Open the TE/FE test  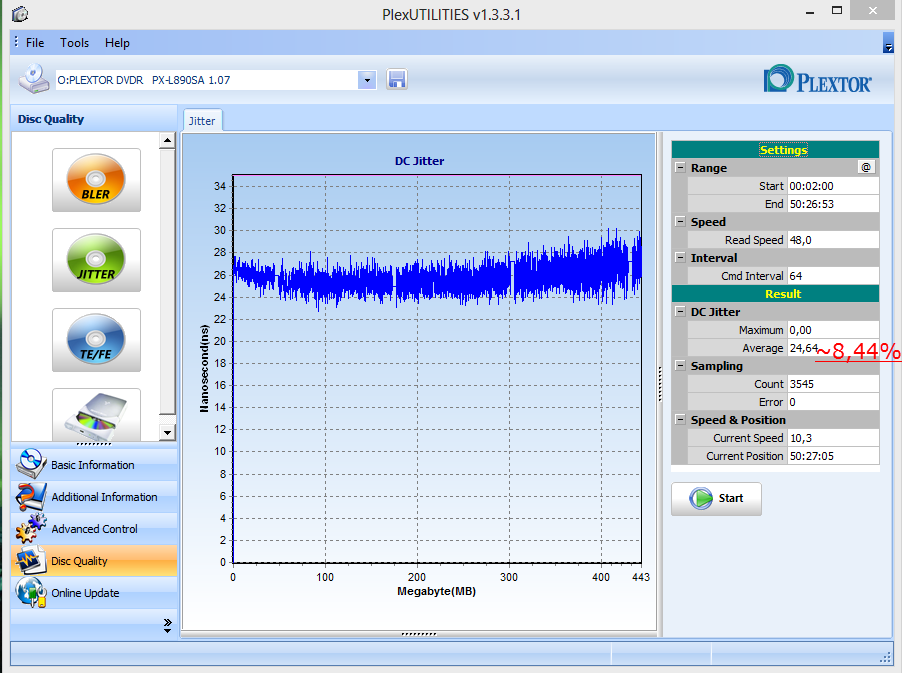(96, 340)
